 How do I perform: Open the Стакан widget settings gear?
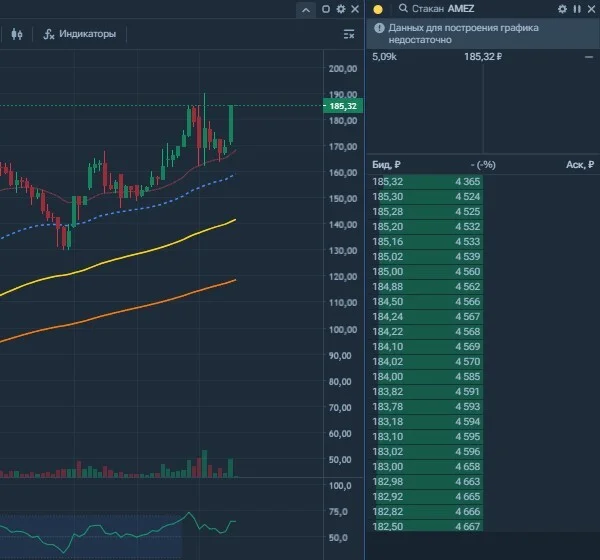tap(562, 9)
